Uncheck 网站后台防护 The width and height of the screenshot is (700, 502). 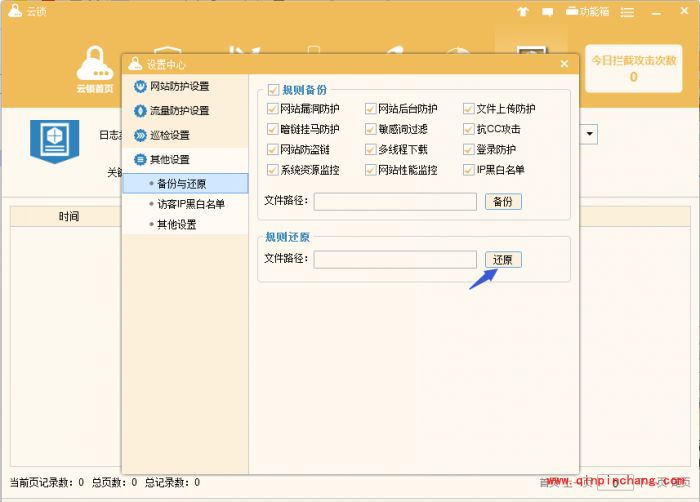pyautogui.click(x=371, y=109)
